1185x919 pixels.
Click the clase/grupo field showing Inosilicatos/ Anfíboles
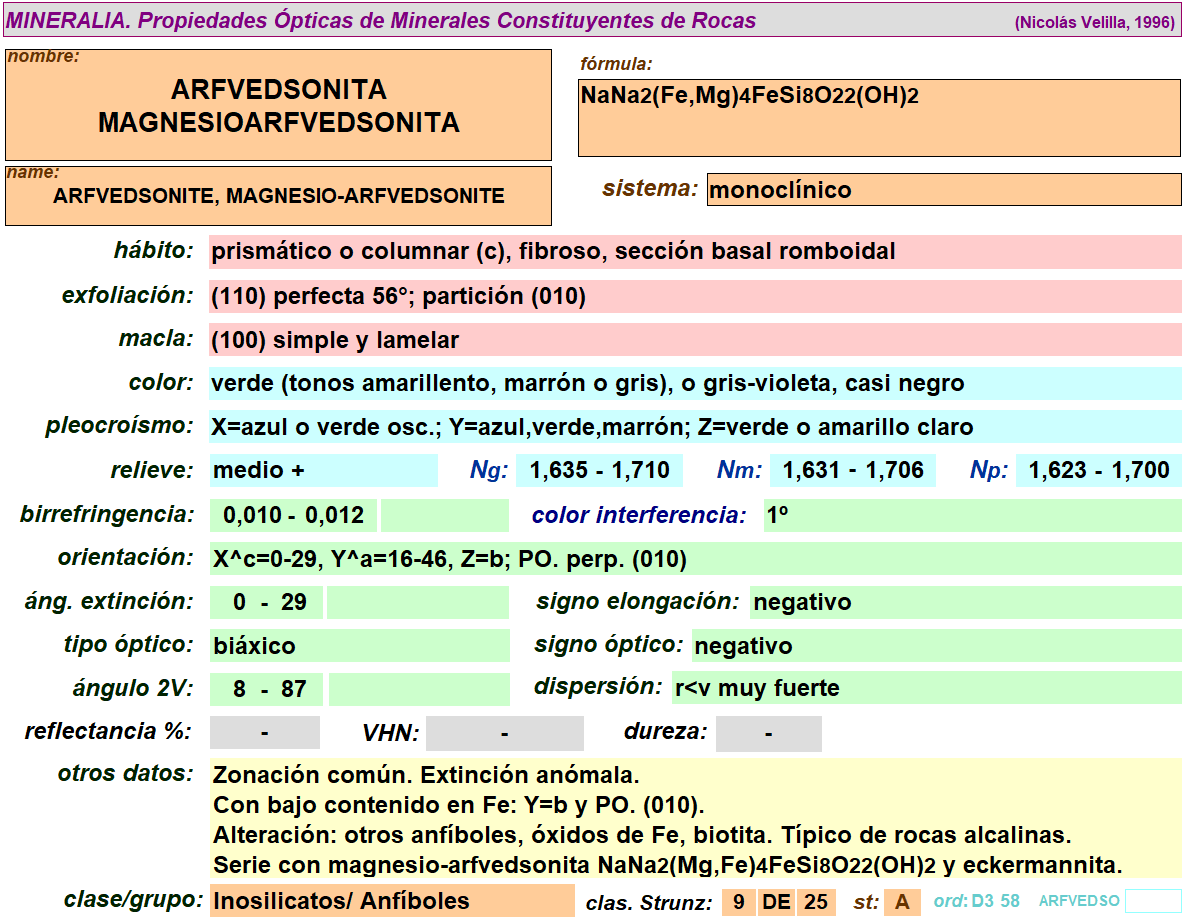tap(391, 901)
